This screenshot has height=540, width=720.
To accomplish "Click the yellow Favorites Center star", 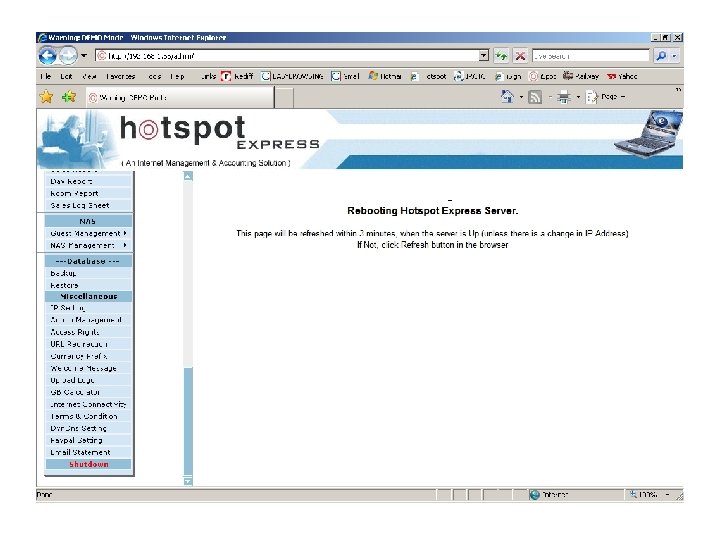I will click(x=46, y=97).
